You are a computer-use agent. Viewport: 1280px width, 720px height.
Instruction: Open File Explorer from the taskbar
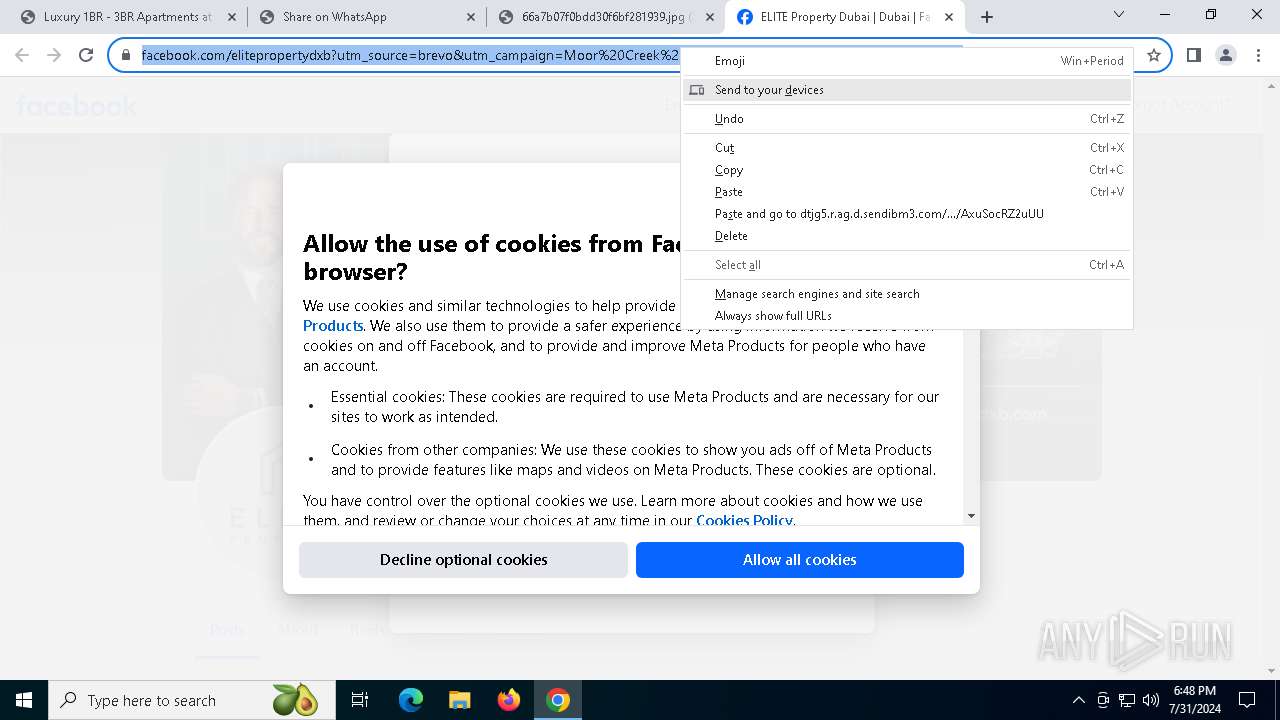tap(460, 700)
